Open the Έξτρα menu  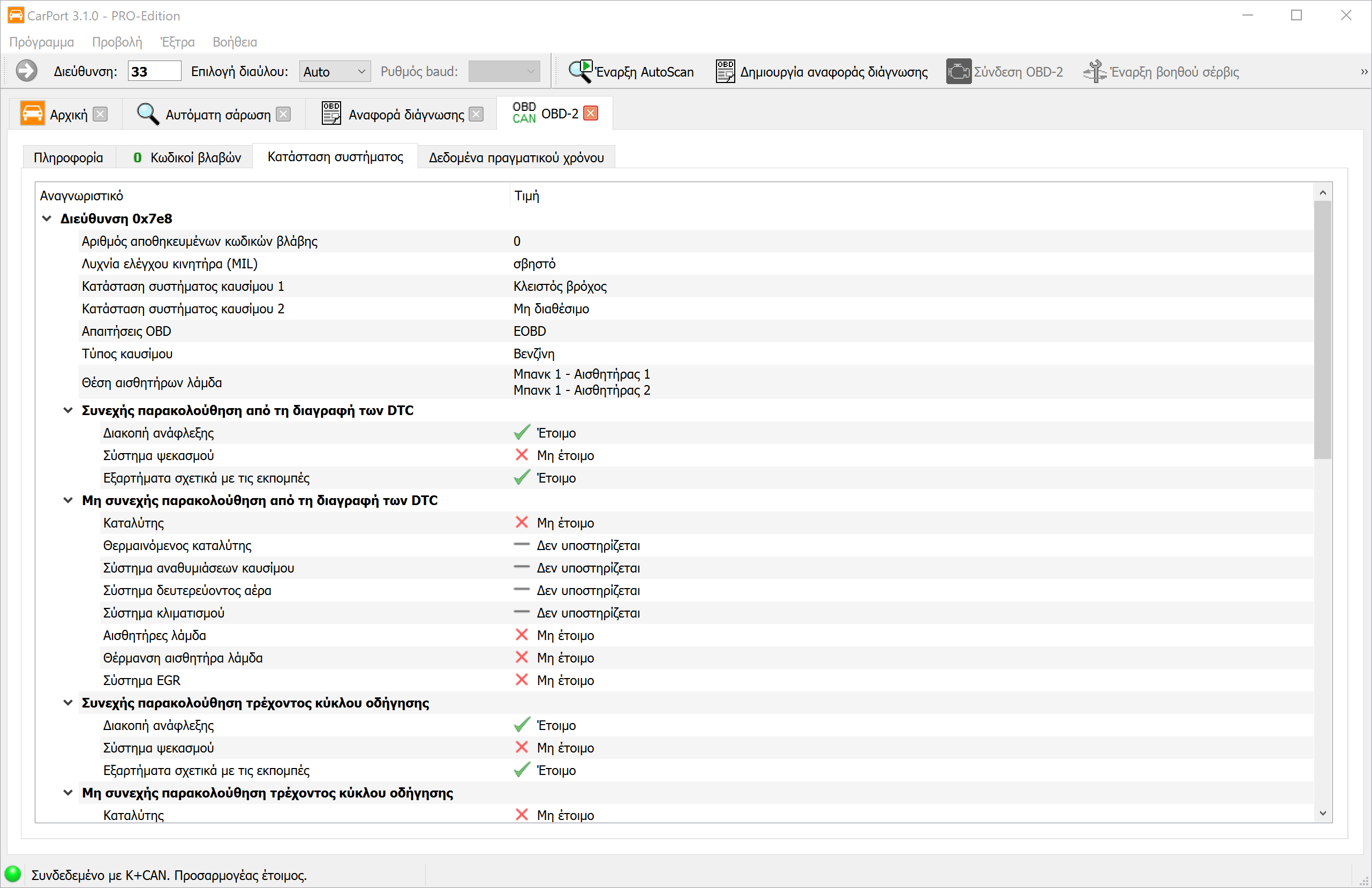click(177, 42)
